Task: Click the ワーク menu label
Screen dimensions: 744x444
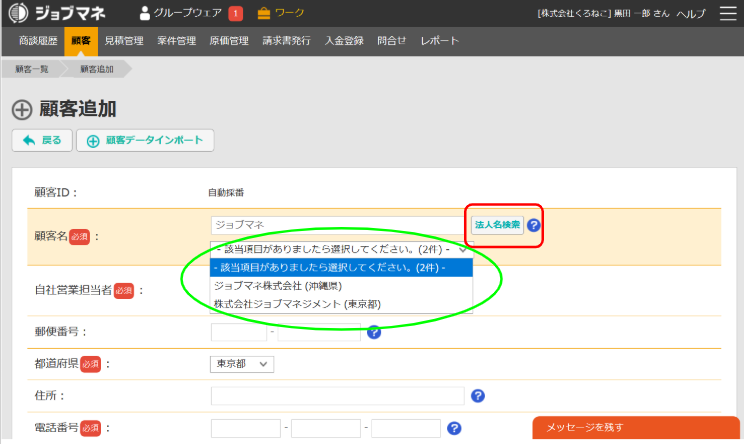Action: tap(289, 13)
